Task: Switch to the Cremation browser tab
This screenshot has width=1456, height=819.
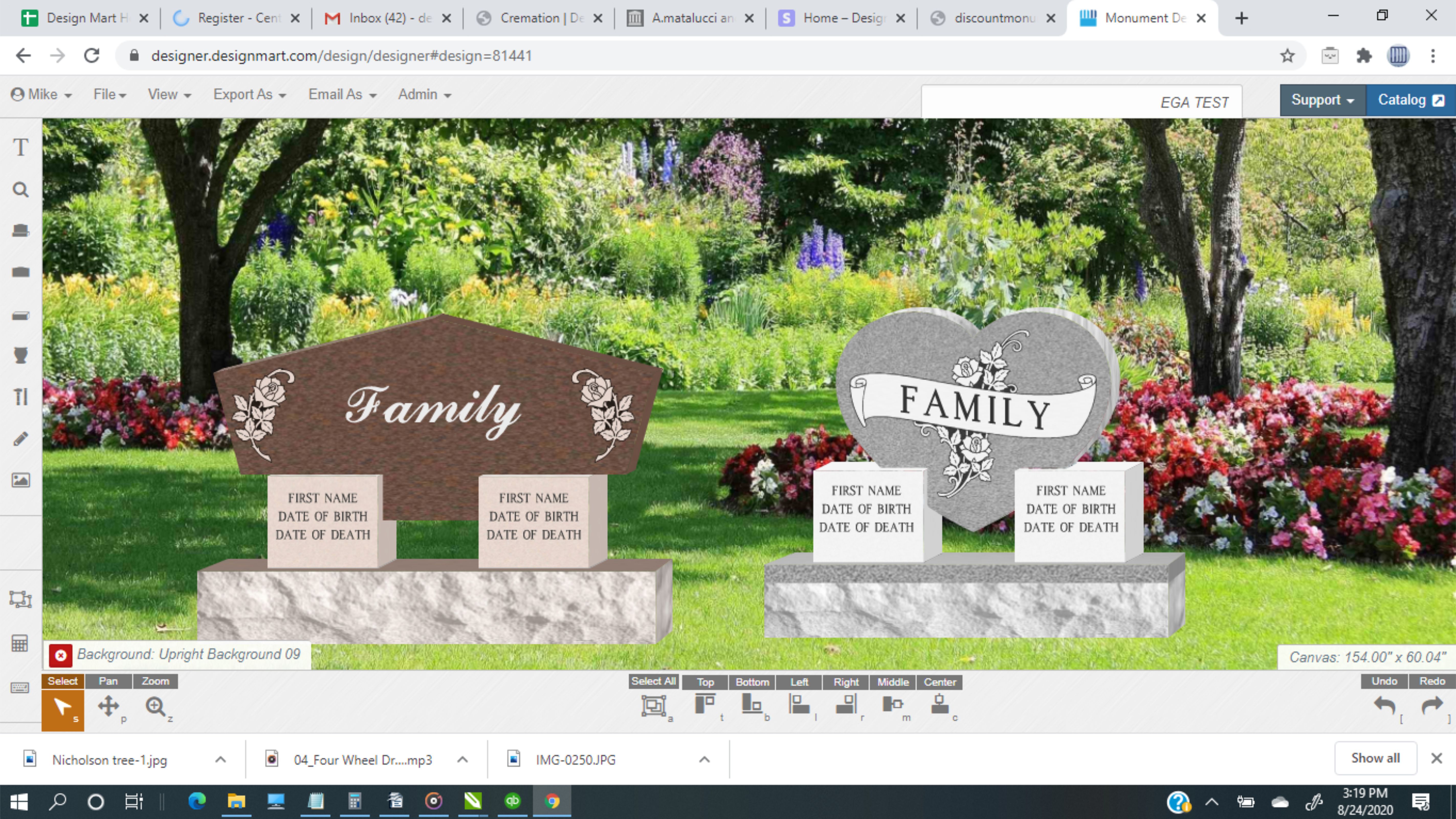Action: (x=539, y=18)
